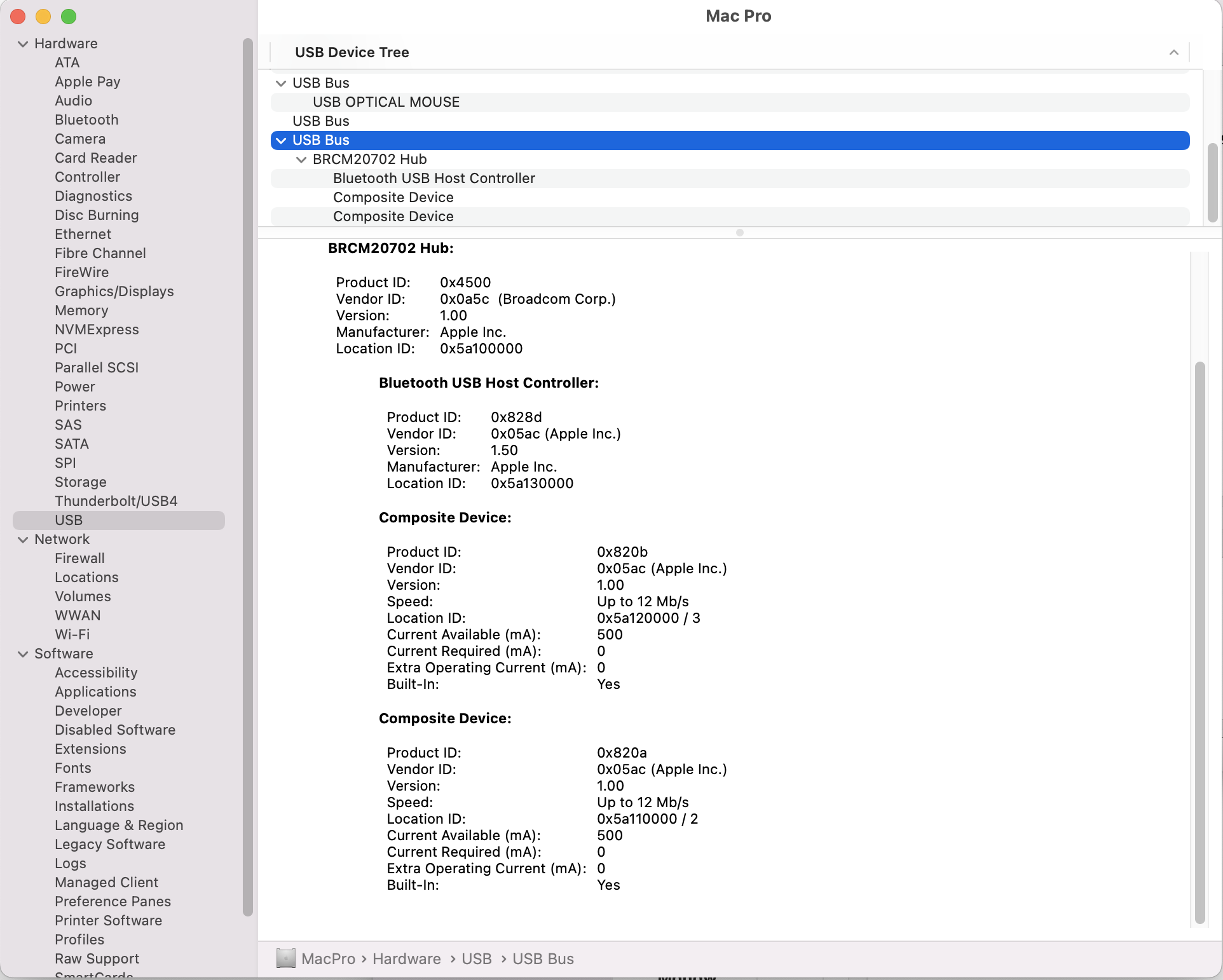This screenshot has height=980, width=1223.
Task: Select Bluetooth USB Host Controller row
Action: click(434, 178)
